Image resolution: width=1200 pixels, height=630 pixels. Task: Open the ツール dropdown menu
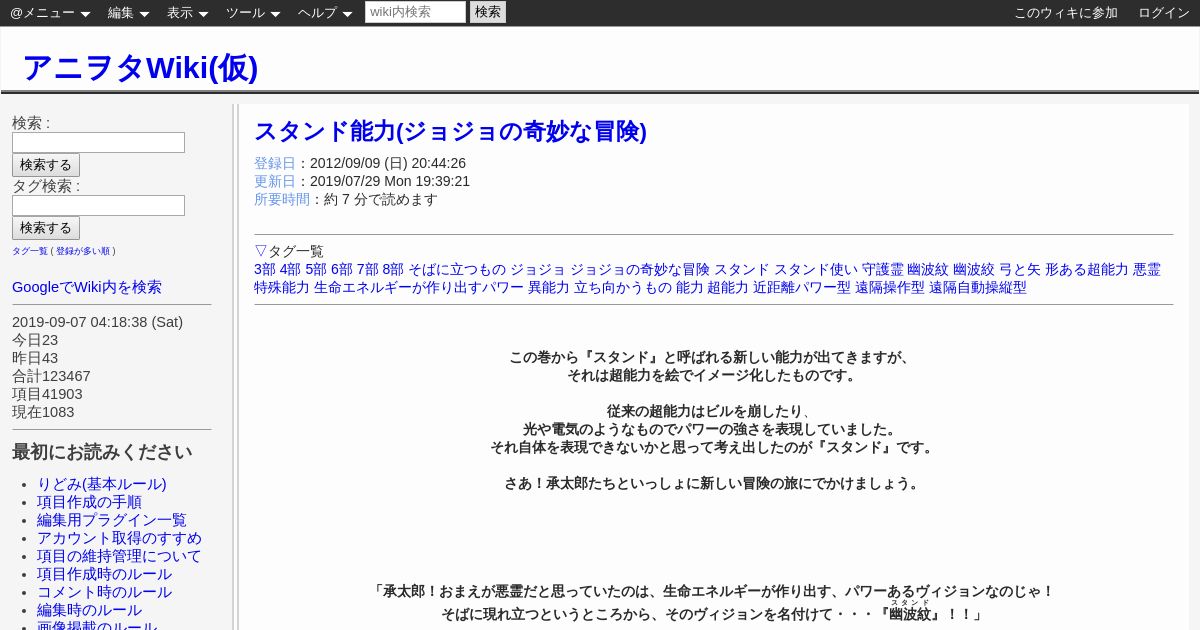point(252,13)
